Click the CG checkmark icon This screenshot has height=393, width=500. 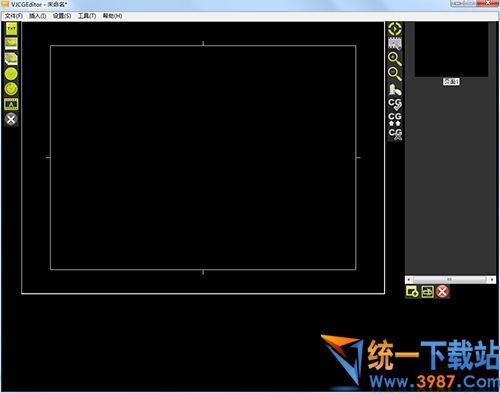pyautogui.click(x=395, y=104)
